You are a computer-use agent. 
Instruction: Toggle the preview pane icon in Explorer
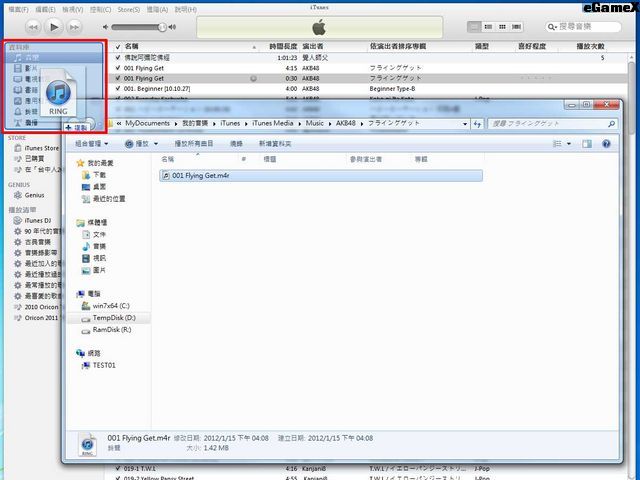click(x=587, y=144)
